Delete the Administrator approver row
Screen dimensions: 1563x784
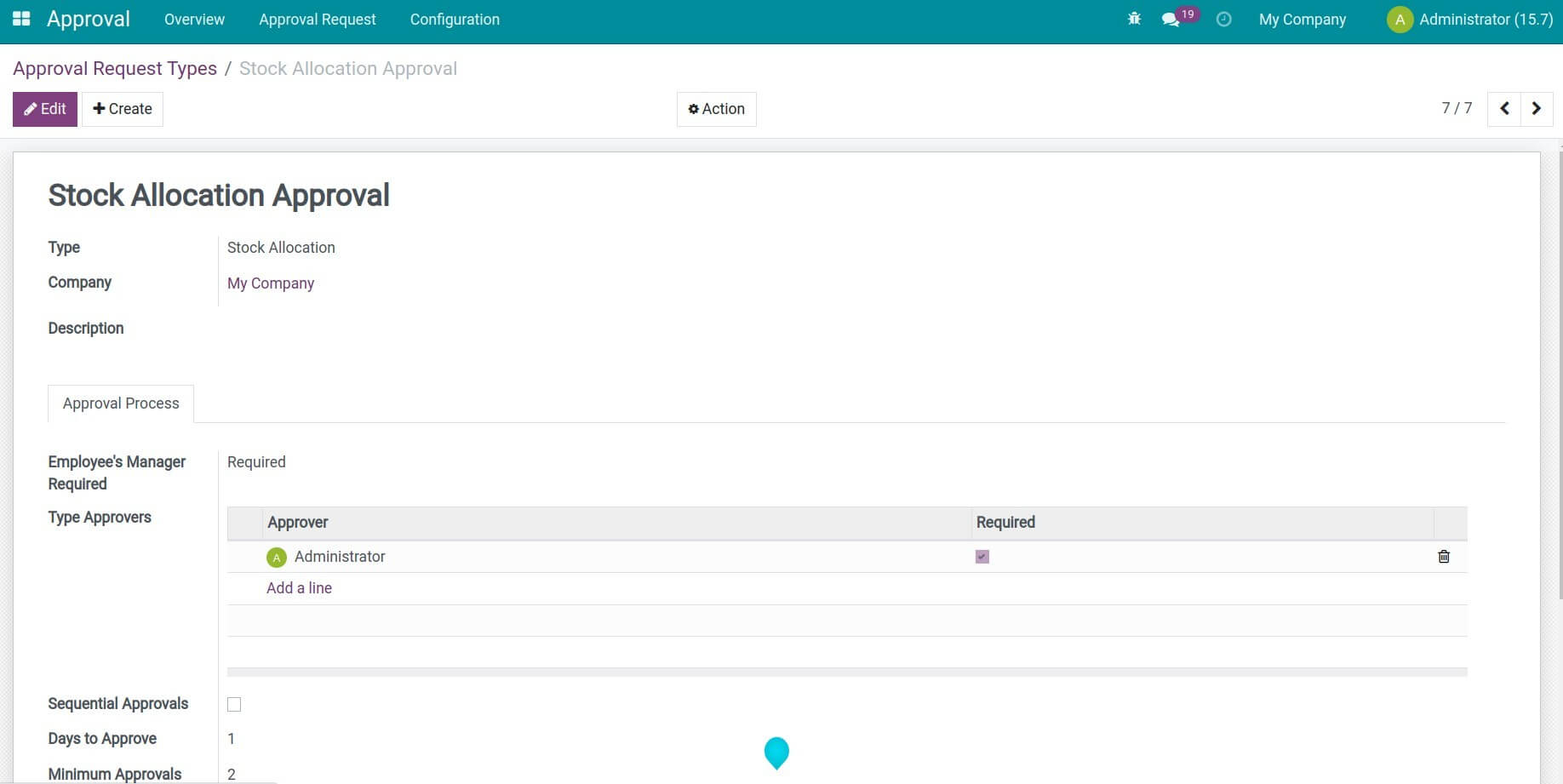coord(1443,557)
